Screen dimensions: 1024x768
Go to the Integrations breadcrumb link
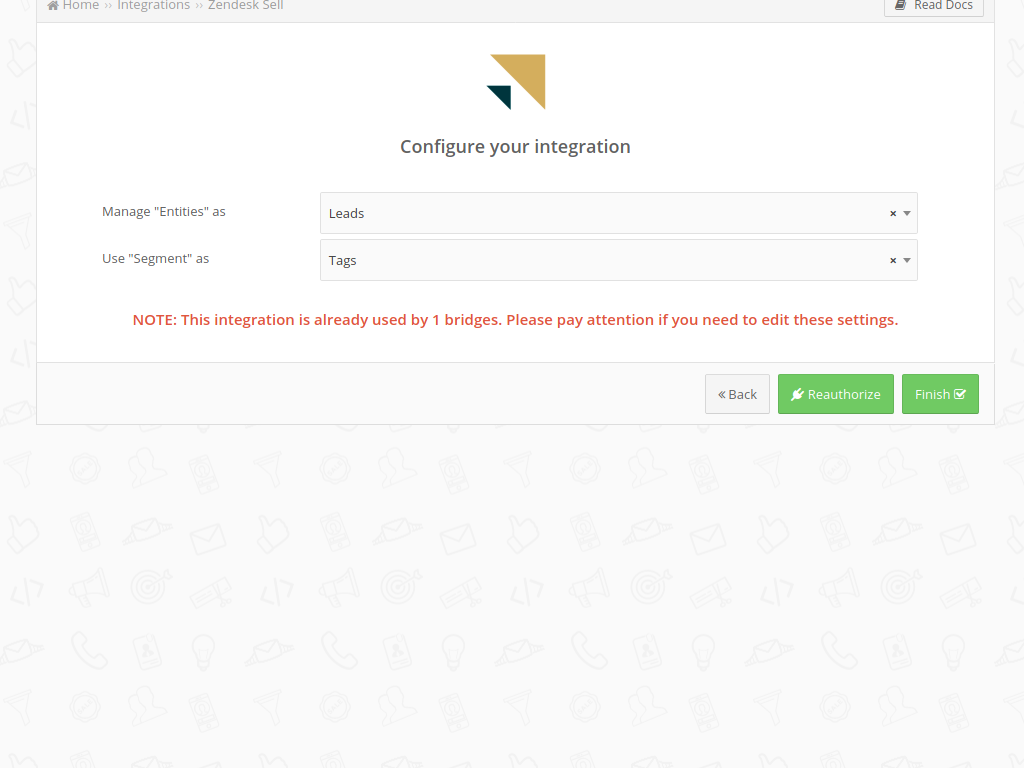pyautogui.click(x=153, y=6)
